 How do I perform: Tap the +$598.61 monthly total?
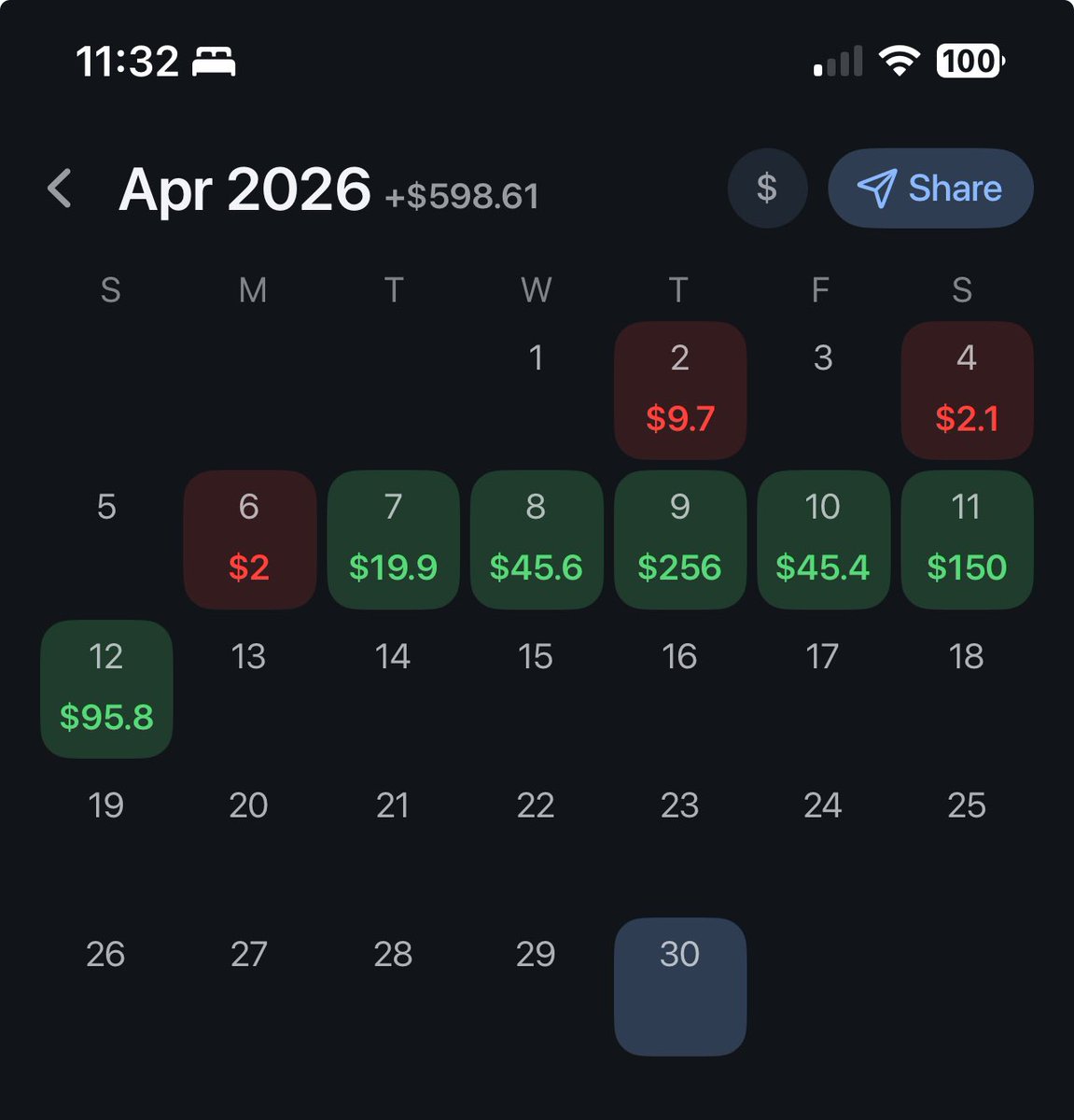pos(462,196)
